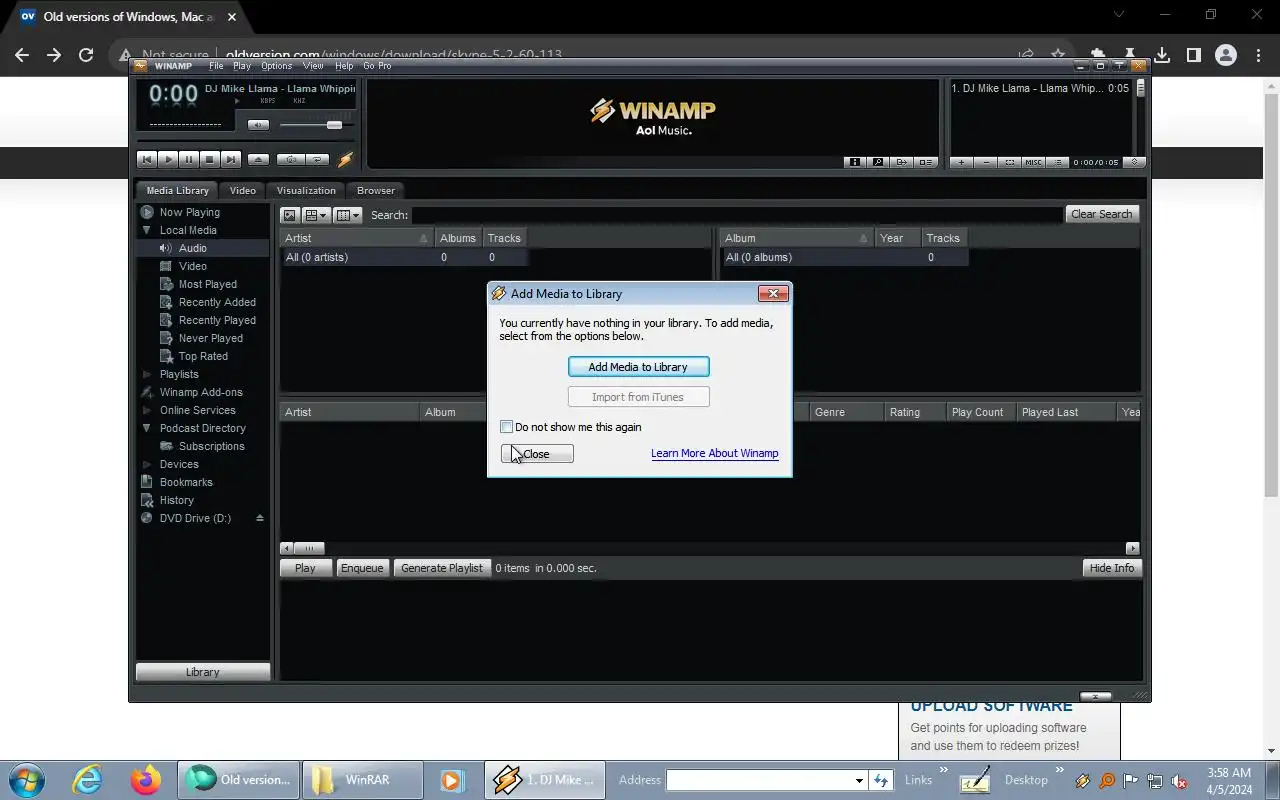The image size is (1280, 800).
Task: Check 'Do not show me this again'
Action: click(x=507, y=427)
